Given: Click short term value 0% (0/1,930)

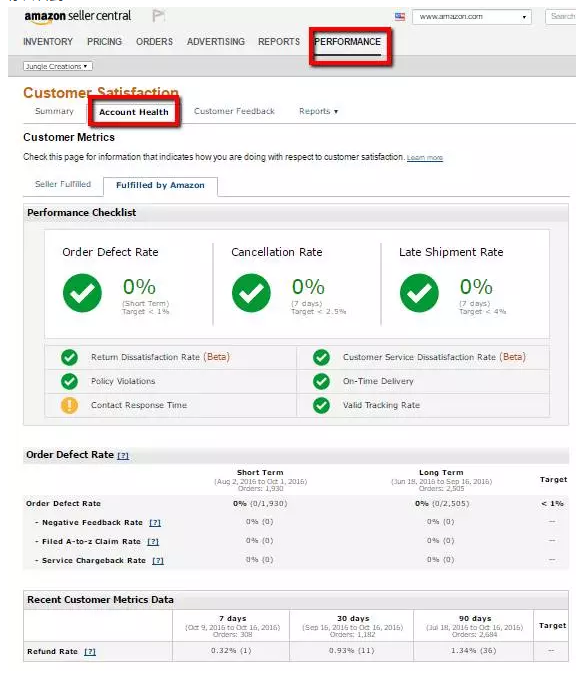Looking at the screenshot, I should pos(260,504).
